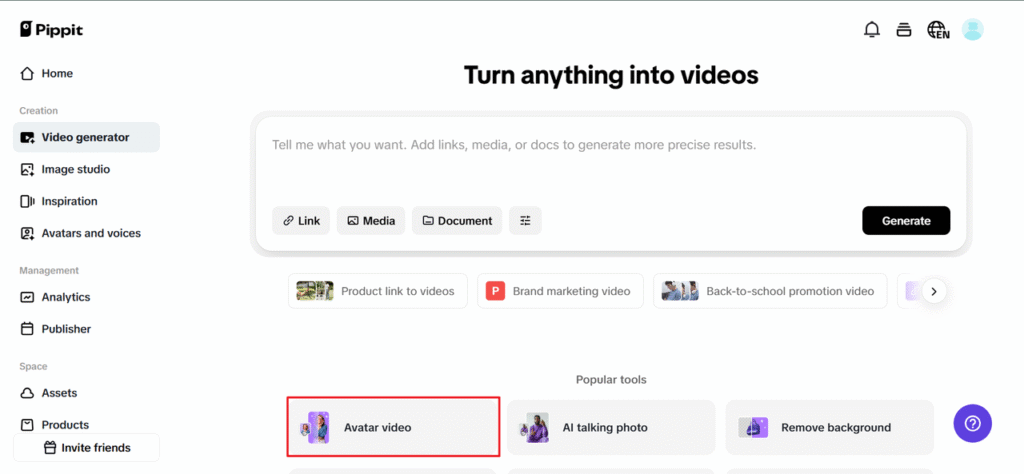Change language via the globe EN icon
This screenshot has height=474, width=1024.
click(938, 29)
